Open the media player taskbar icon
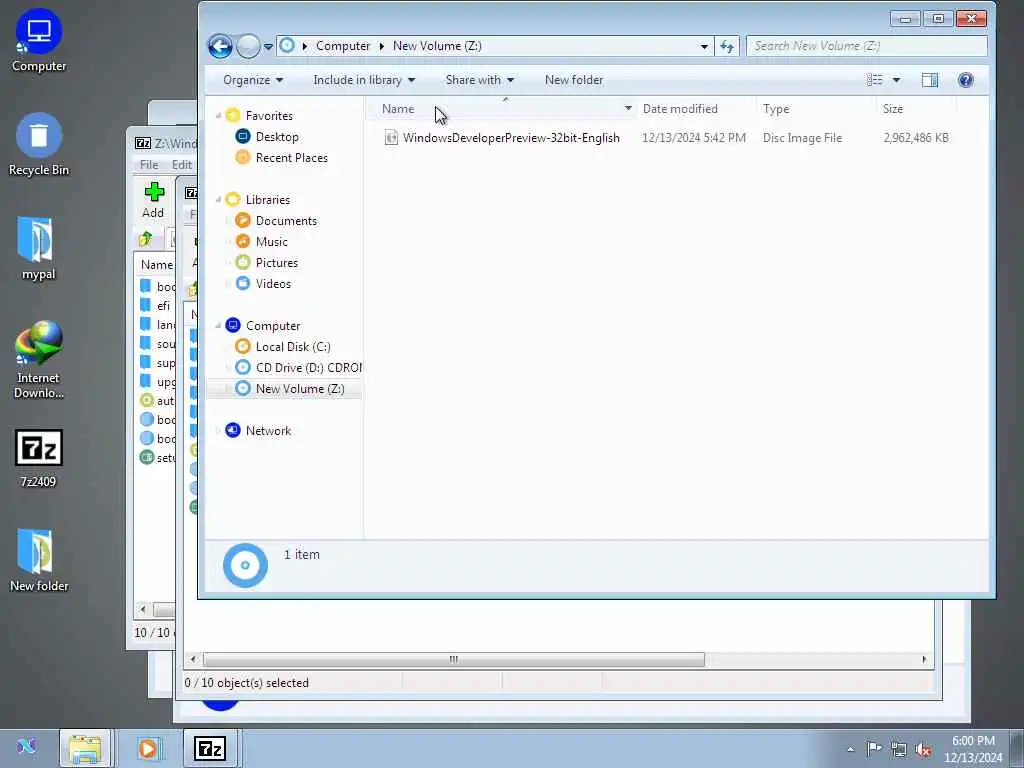Viewport: 1024px width, 768px height. [149, 748]
